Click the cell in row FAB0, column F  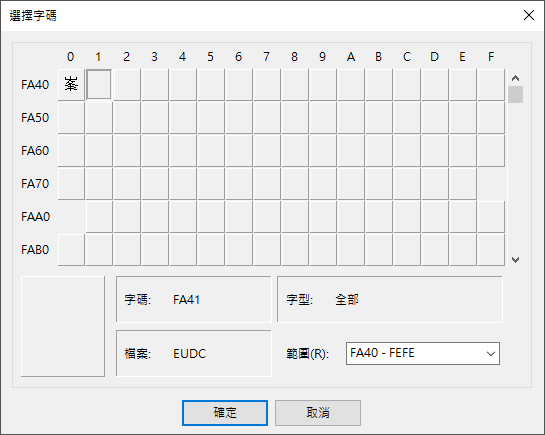tap(491, 250)
